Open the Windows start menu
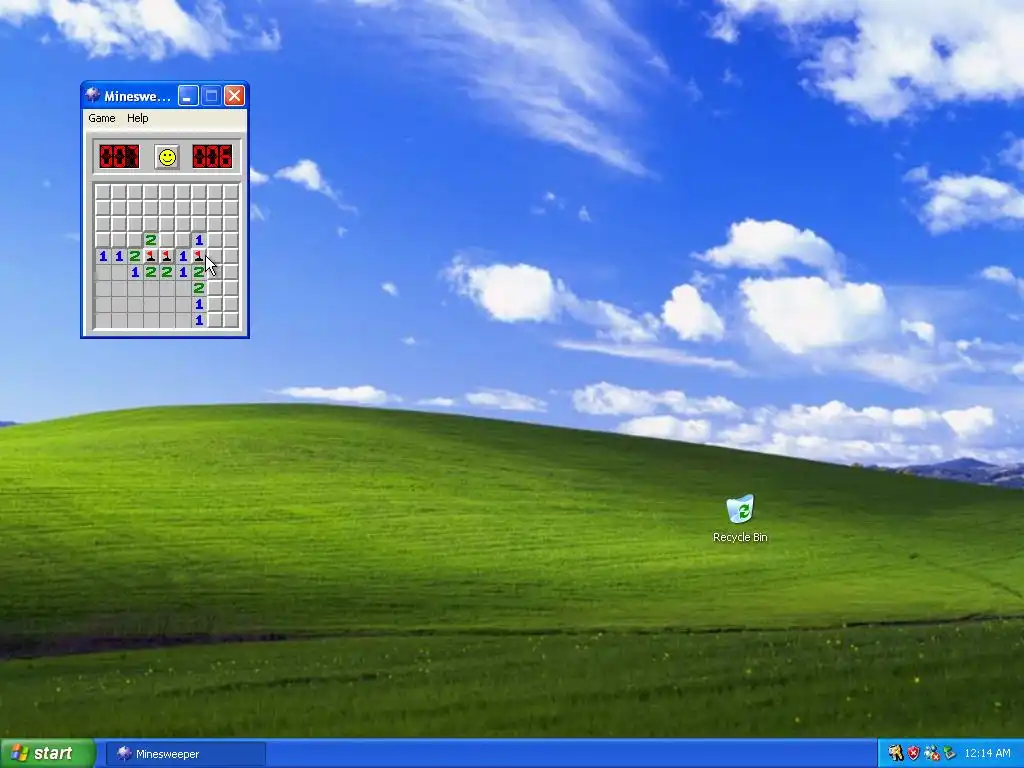Viewport: 1024px width, 768px height. click(47, 754)
